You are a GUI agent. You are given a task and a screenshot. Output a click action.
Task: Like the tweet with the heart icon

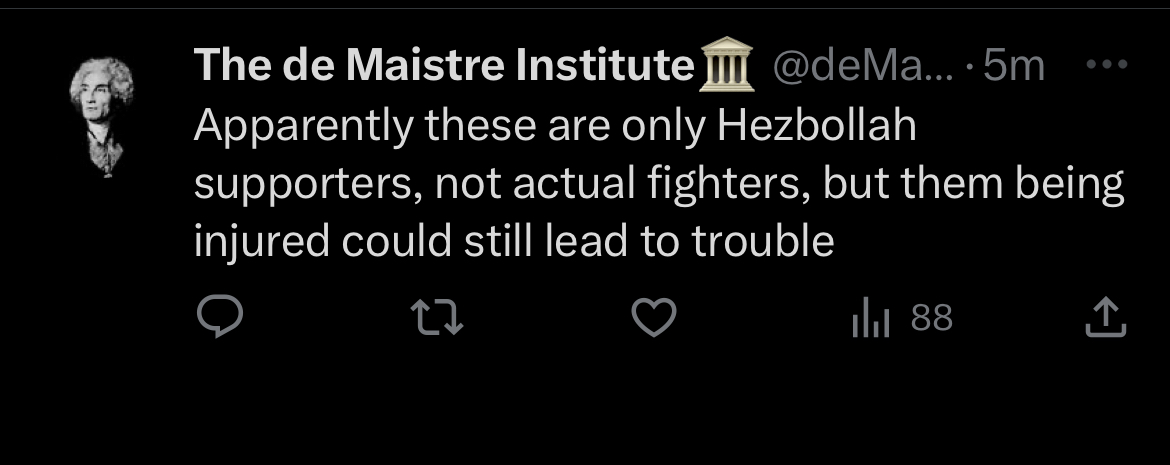(x=655, y=319)
